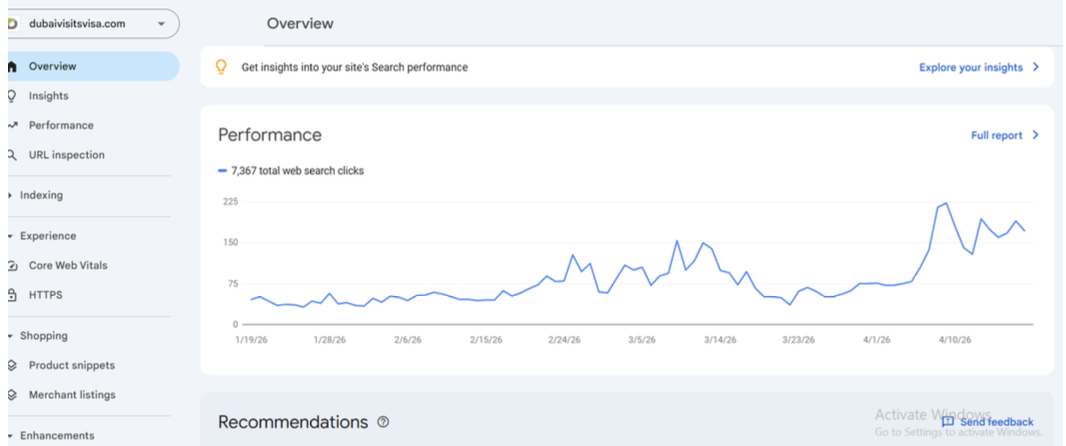
Task: Click the Send feedback speech-bubble icon
Action: [948, 422]
